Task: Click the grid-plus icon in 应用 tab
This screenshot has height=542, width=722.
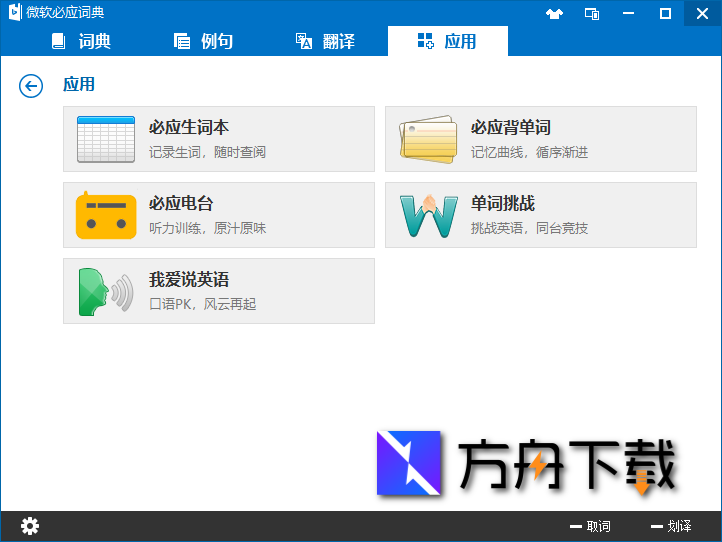Action: pyautogui.click(x=425, y=41)
